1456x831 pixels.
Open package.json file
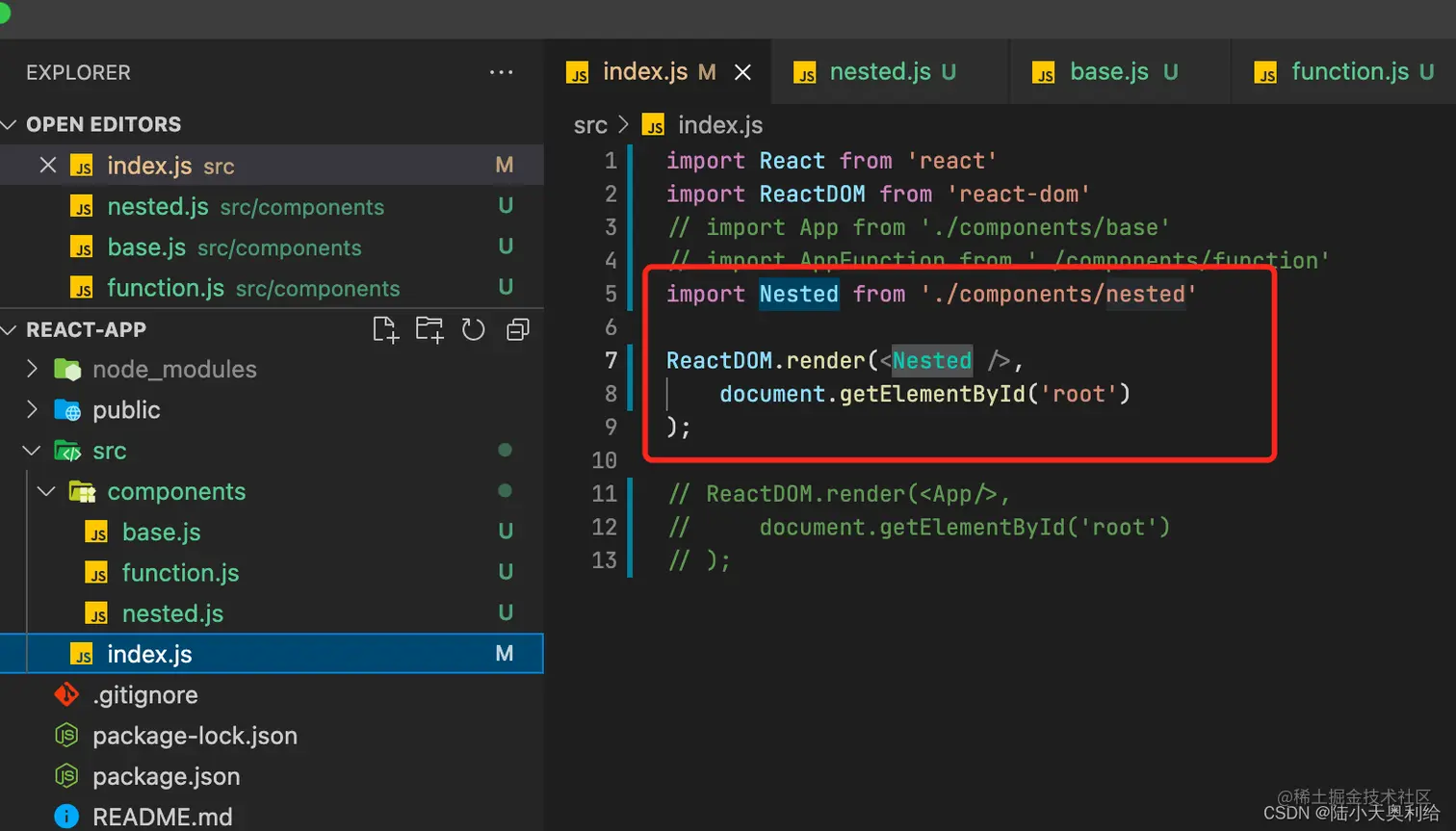(x=272, y=775)
